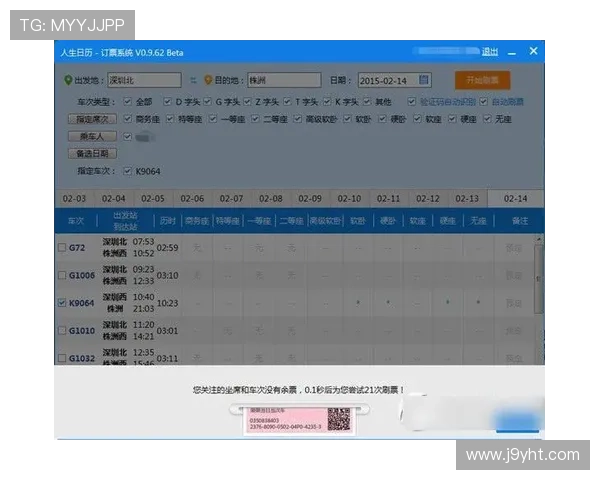Viewport: 600px width, 480px height.
Task: Select the 02-12 date tab
Action: click(428, 199)
